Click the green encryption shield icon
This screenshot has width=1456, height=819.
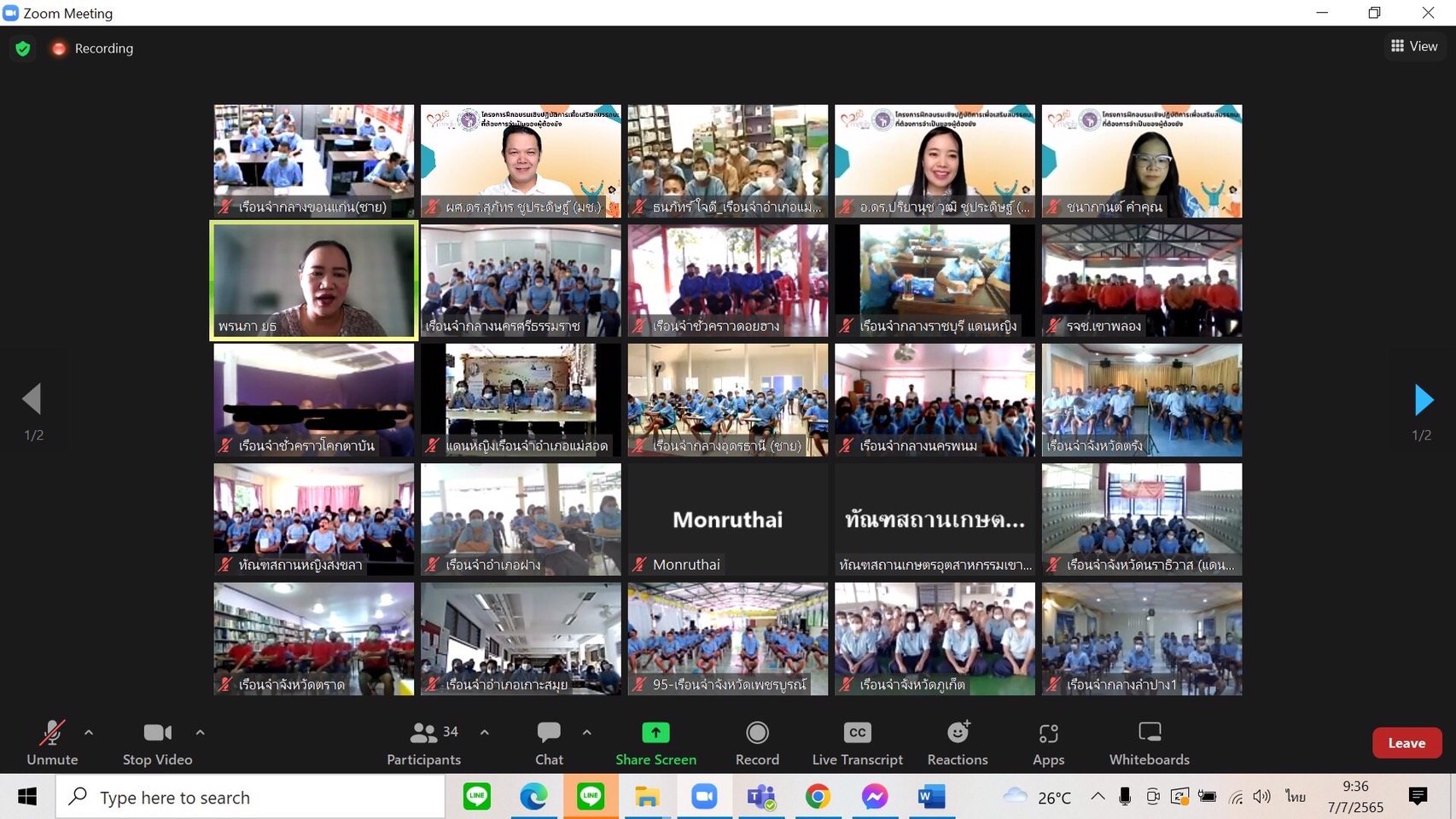point(23,49)
